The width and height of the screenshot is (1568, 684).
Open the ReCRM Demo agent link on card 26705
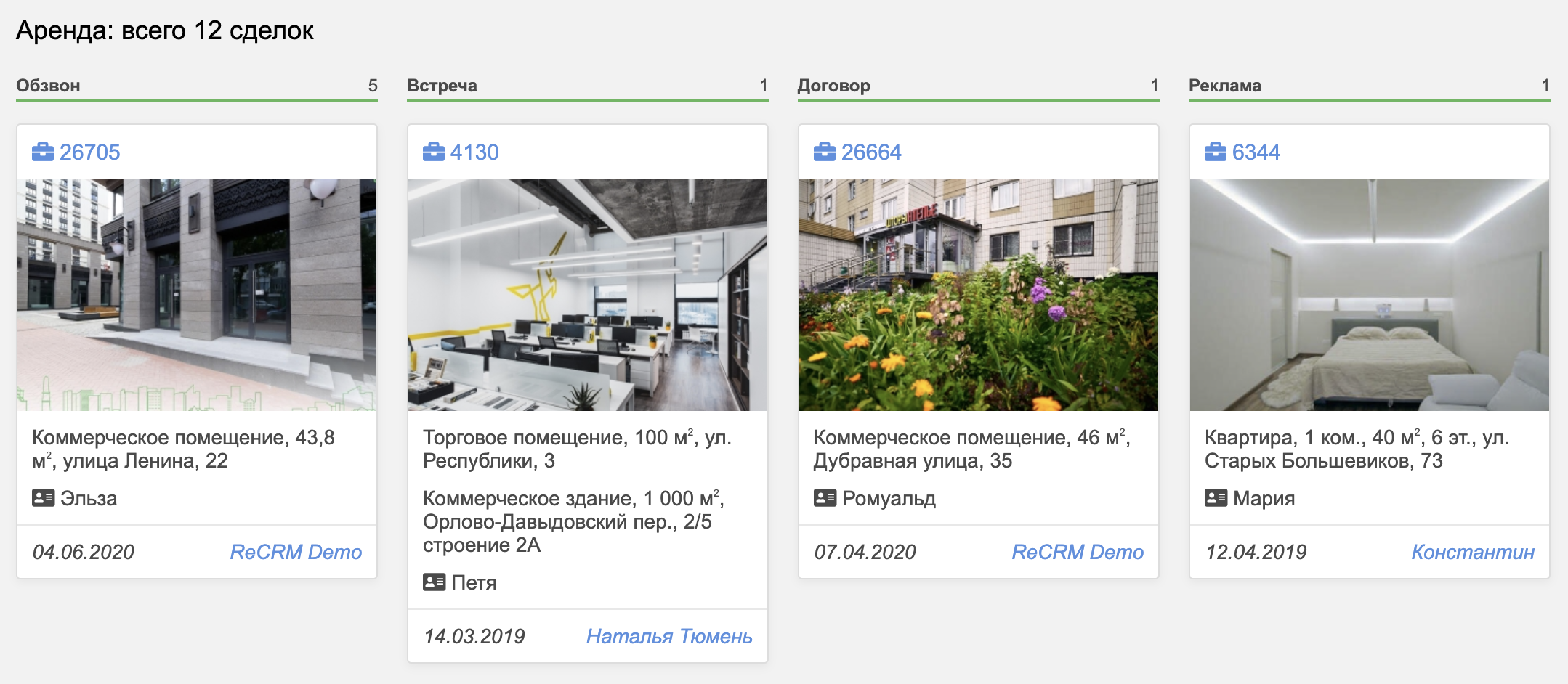coord(296,552)
